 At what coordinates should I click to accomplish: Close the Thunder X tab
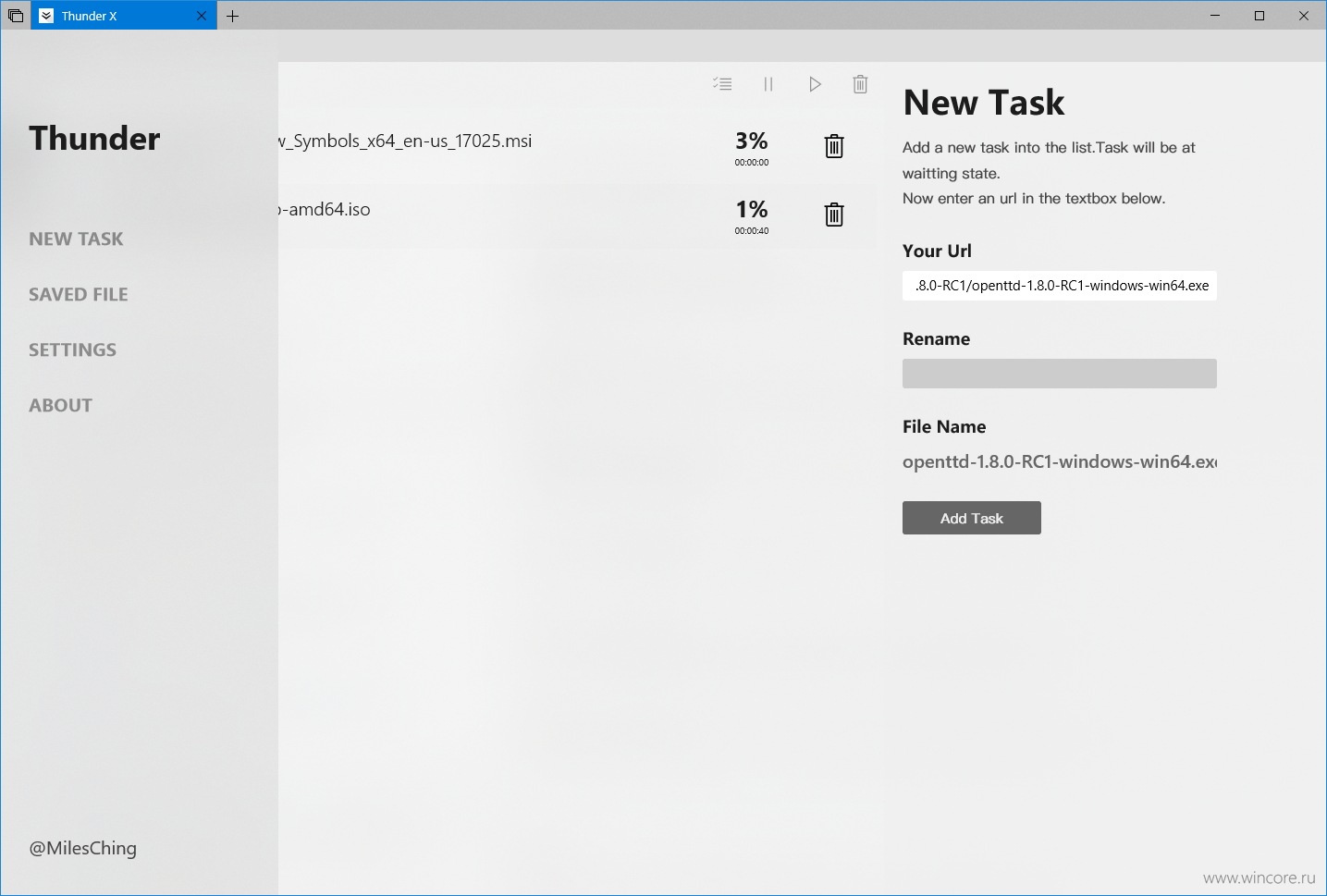point(202,16)
